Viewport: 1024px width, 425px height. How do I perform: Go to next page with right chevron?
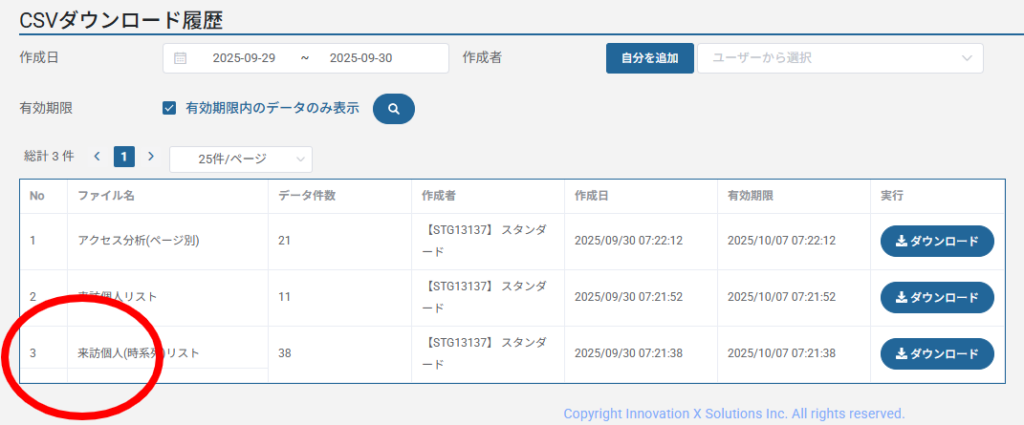tap(151, 156)
